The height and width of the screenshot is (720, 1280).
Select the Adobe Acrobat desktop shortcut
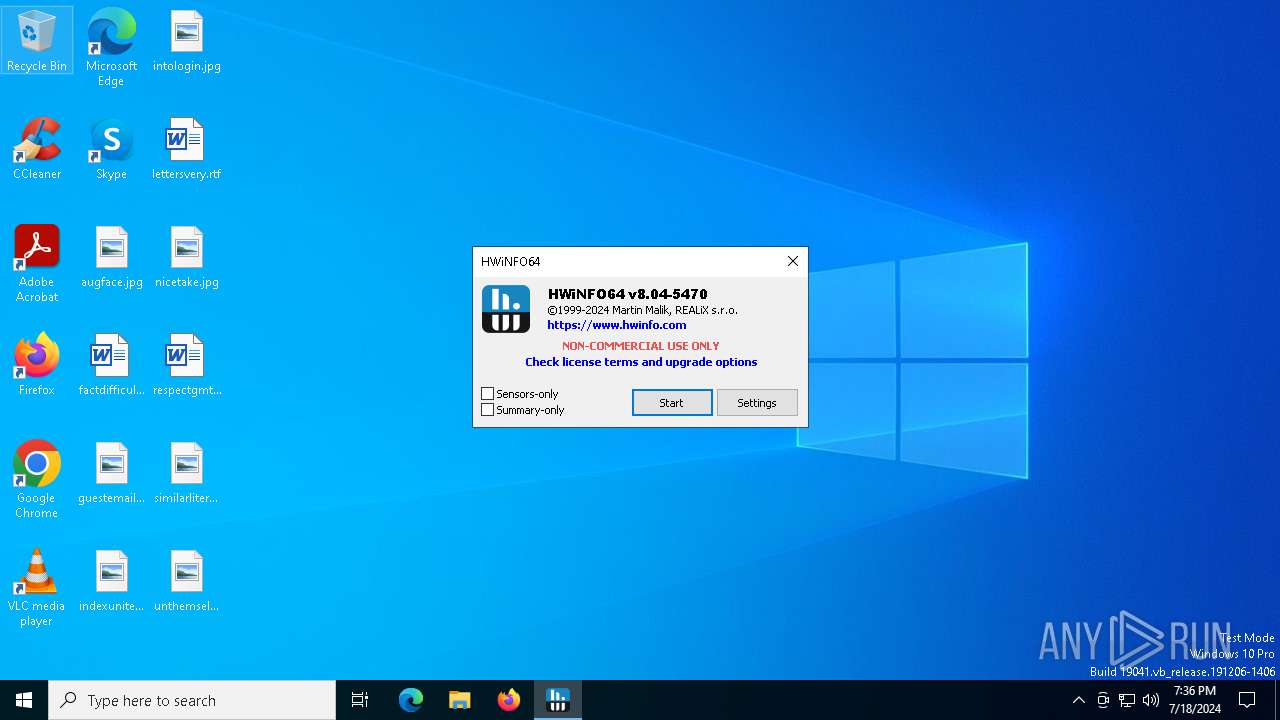tap(37, 263)
